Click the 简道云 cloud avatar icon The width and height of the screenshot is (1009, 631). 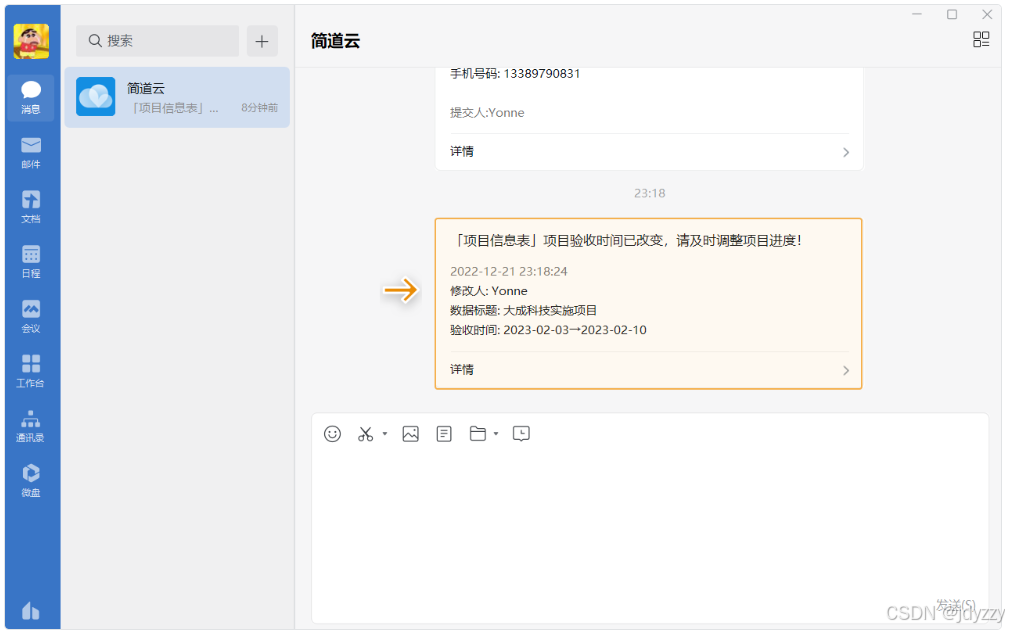pyautogui.click(x=96, y=97)
